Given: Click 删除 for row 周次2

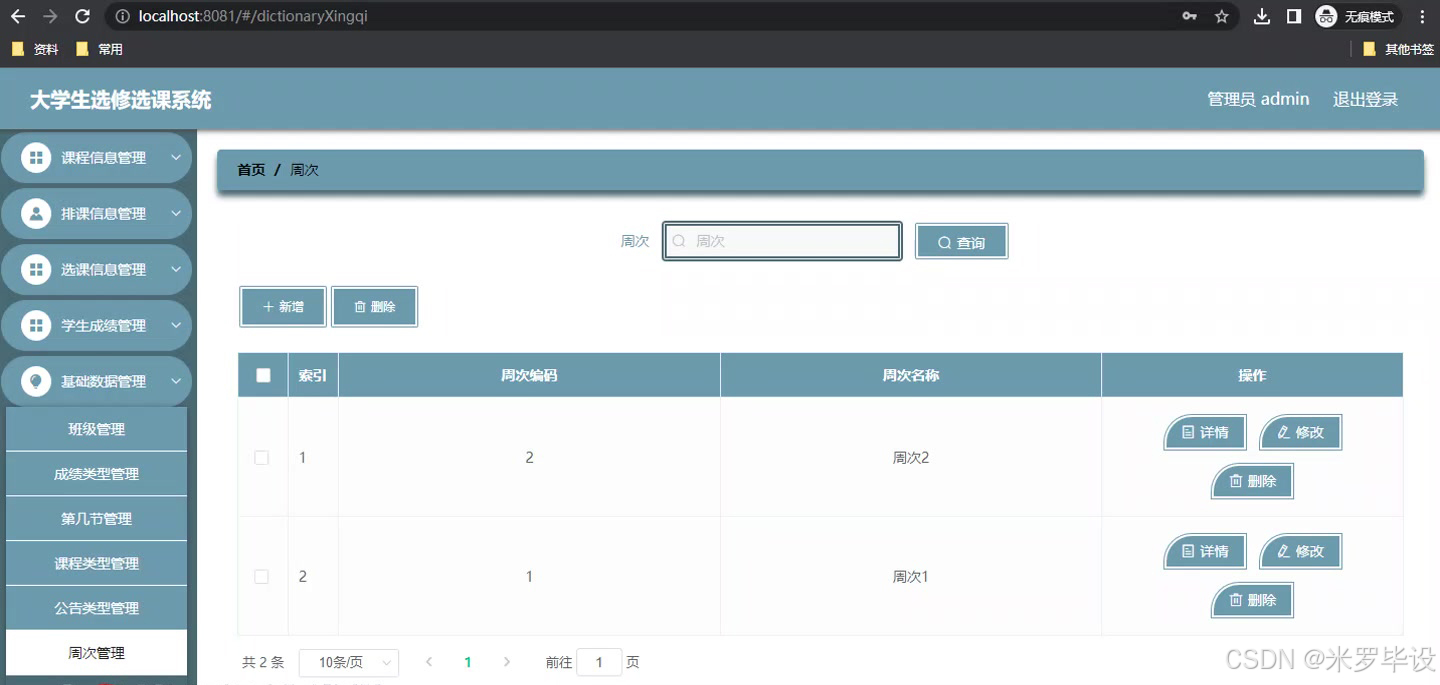Looking at the screenshot, I should click(1252, 481).
